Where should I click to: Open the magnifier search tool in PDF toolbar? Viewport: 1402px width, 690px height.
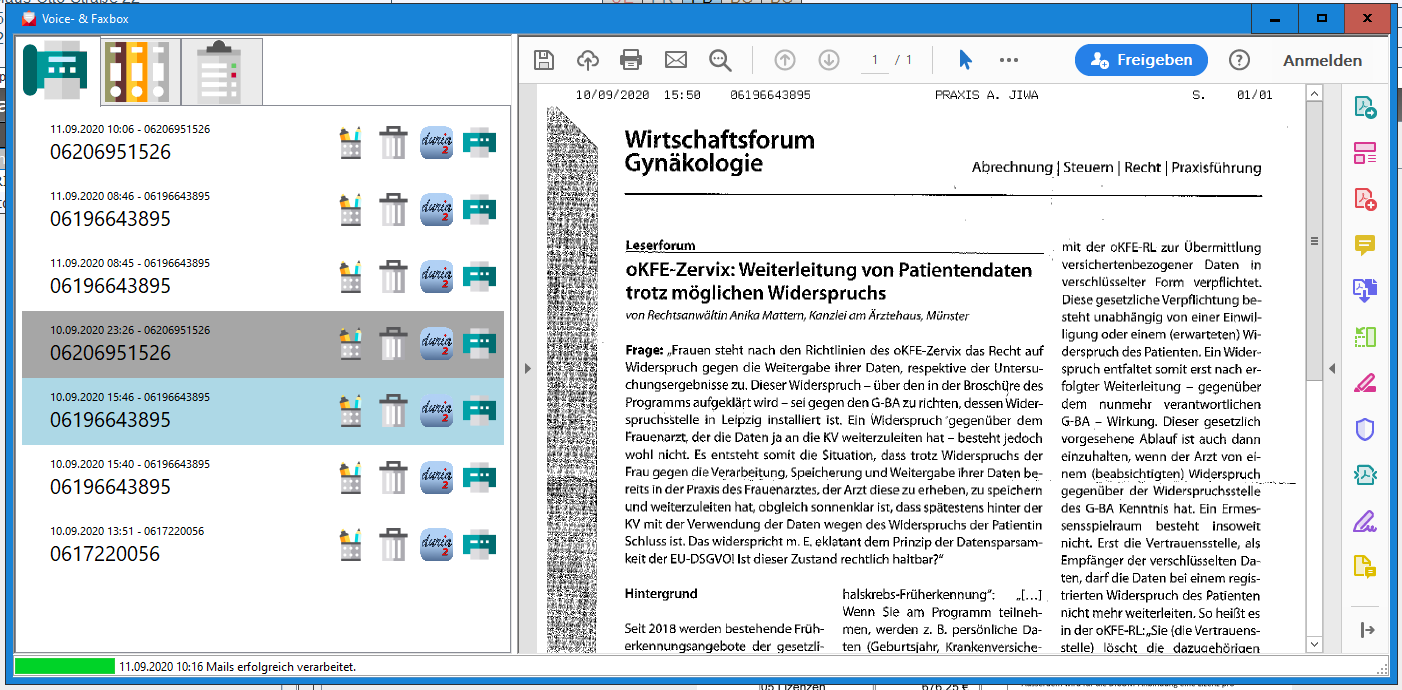(x=720, y=60)
